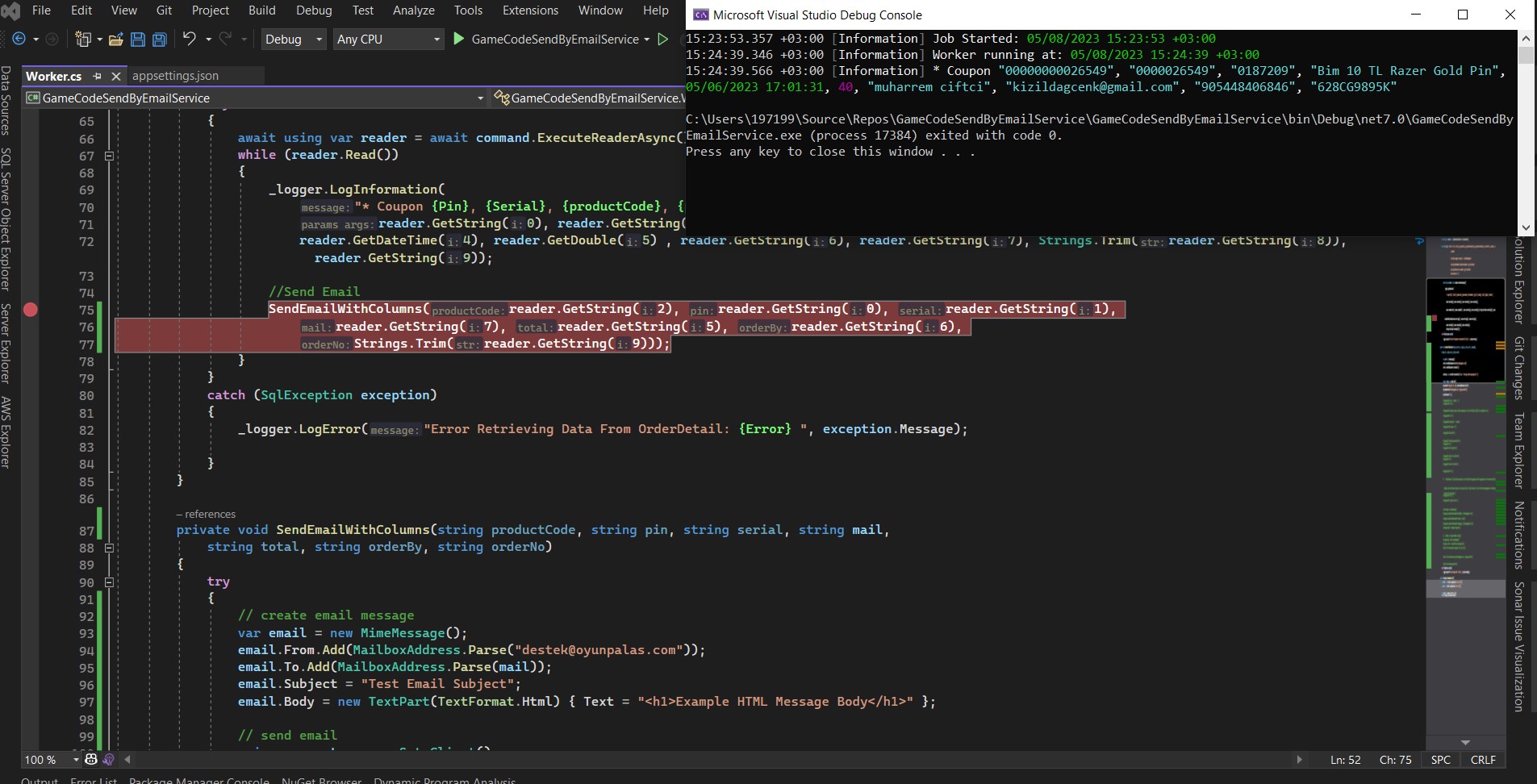Click the Visual Studio logo icon

pos(10,11)
